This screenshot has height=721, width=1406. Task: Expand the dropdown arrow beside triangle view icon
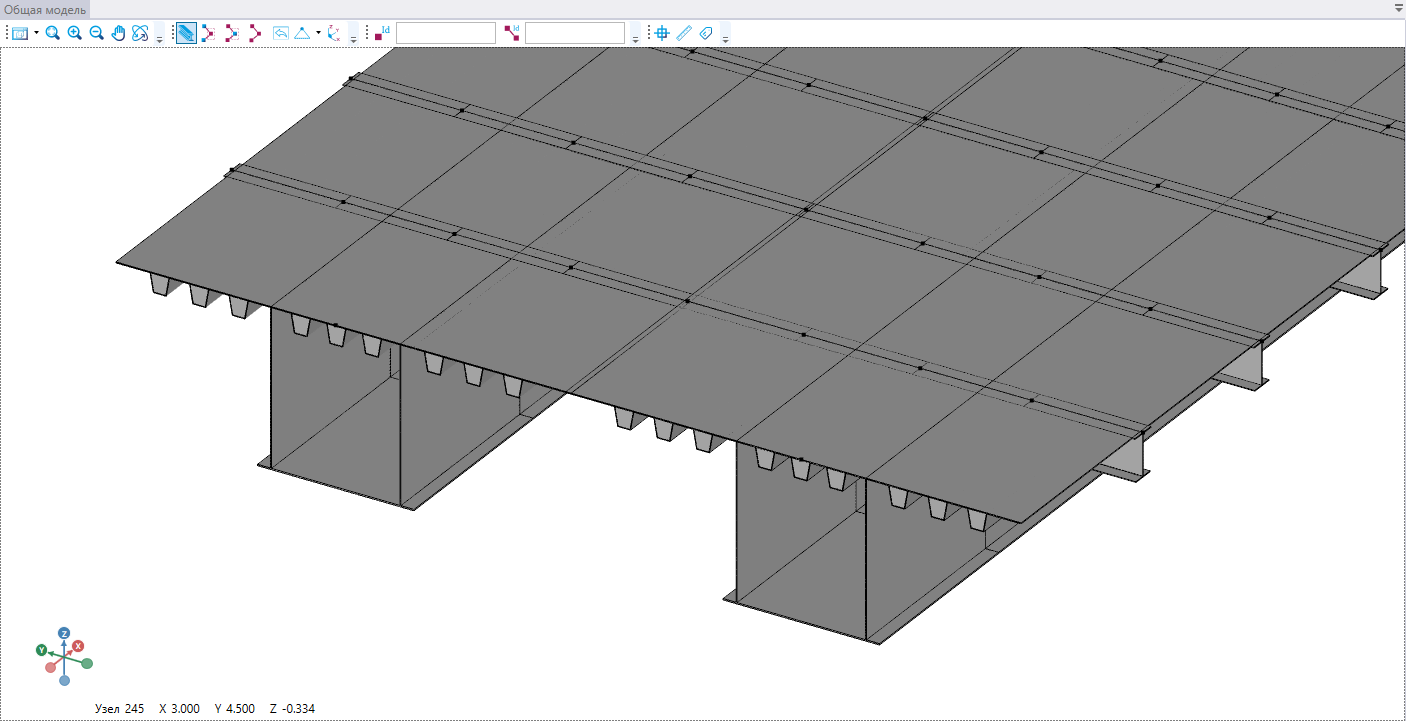tap(318, 33)
